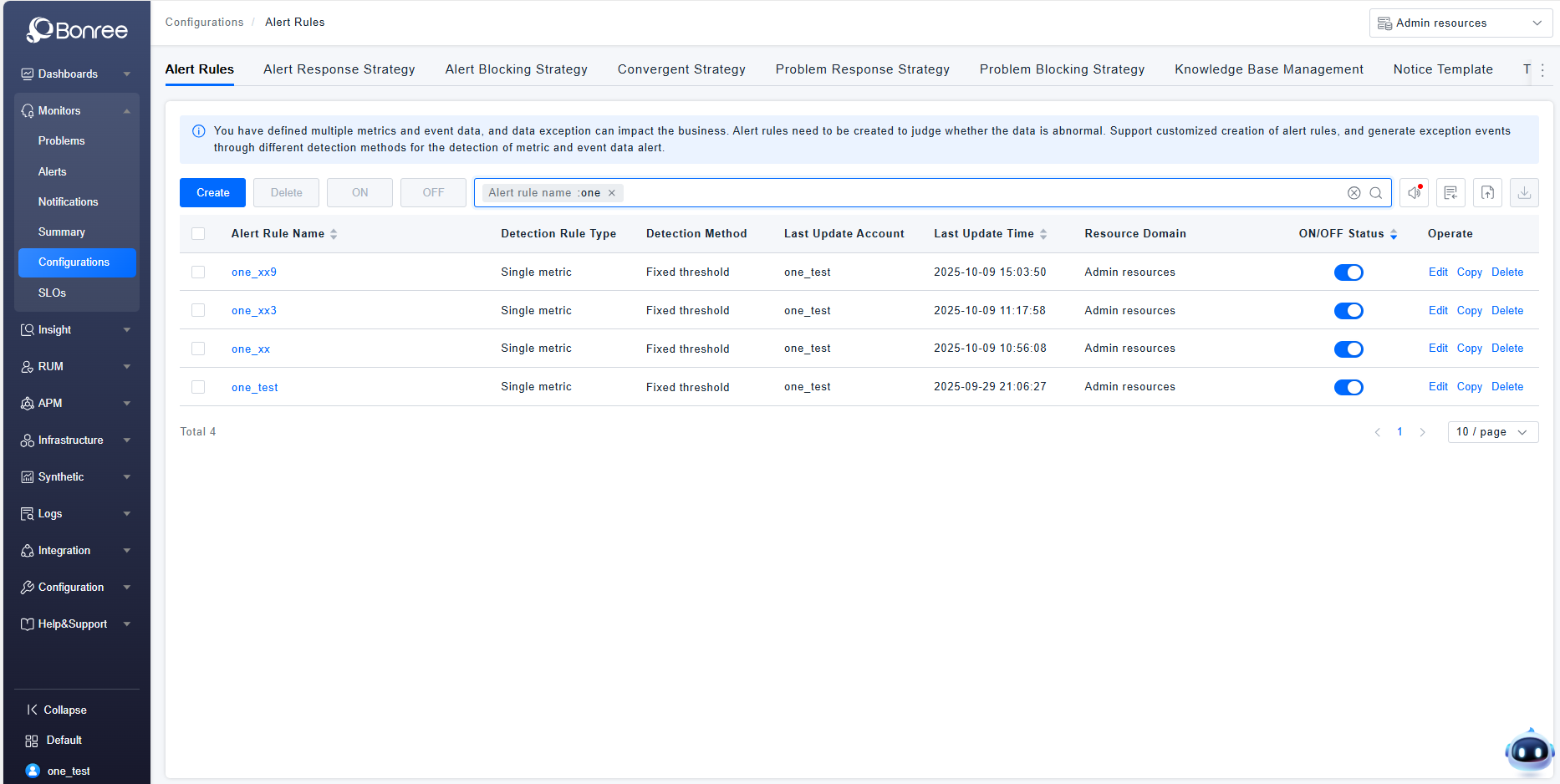Click the blue Create button
Screen dimensions: 1560x784
tap(212, 193)
